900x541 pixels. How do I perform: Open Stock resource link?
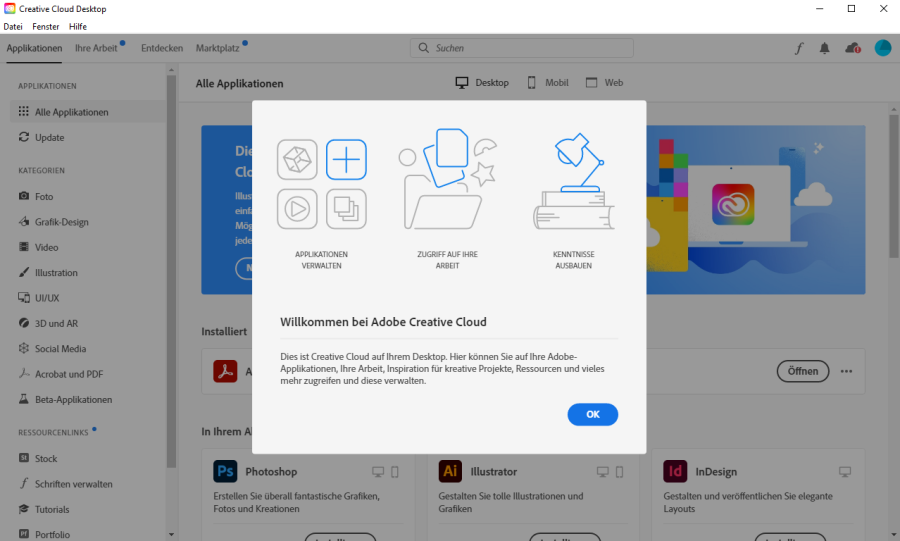pyautogui.click(x=45, y=459)
